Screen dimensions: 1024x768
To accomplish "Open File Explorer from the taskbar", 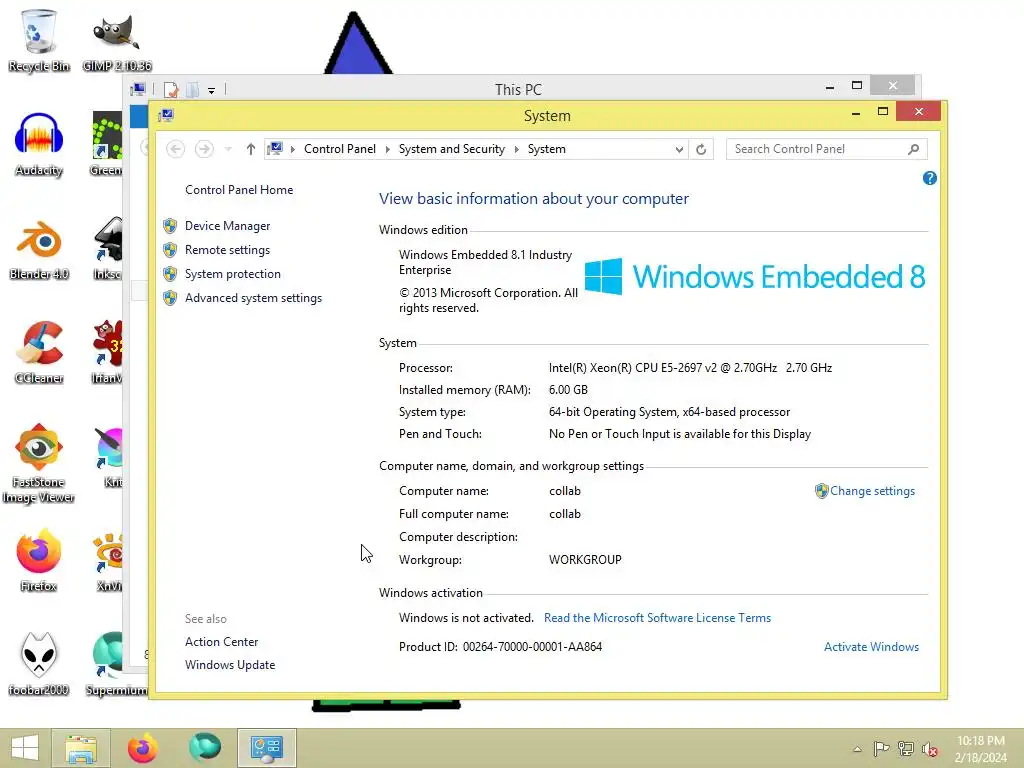I will point(81,748).
